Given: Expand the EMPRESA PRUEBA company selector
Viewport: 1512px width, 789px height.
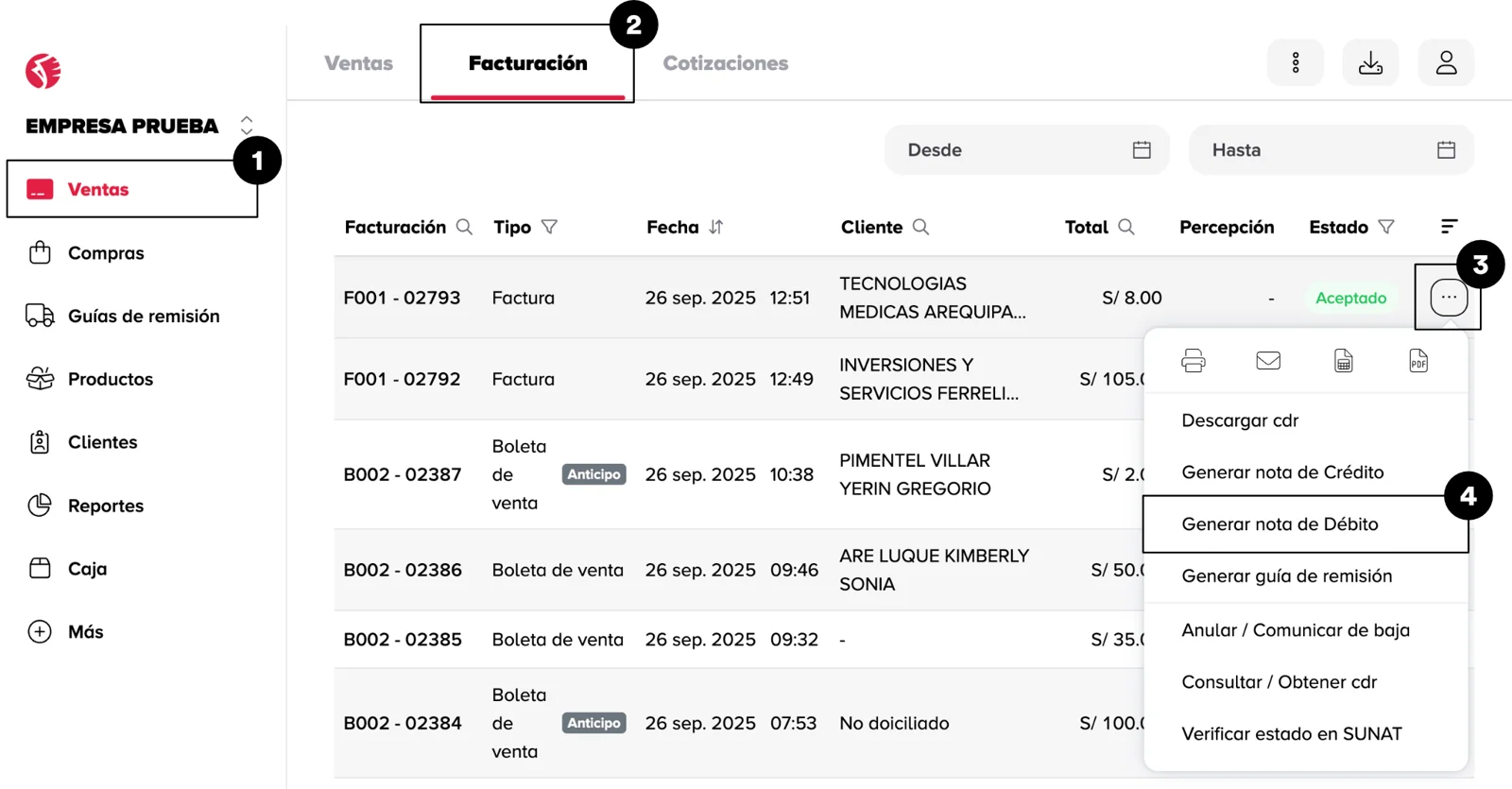Looking at the screenshot, I should [x=247, y=126].
